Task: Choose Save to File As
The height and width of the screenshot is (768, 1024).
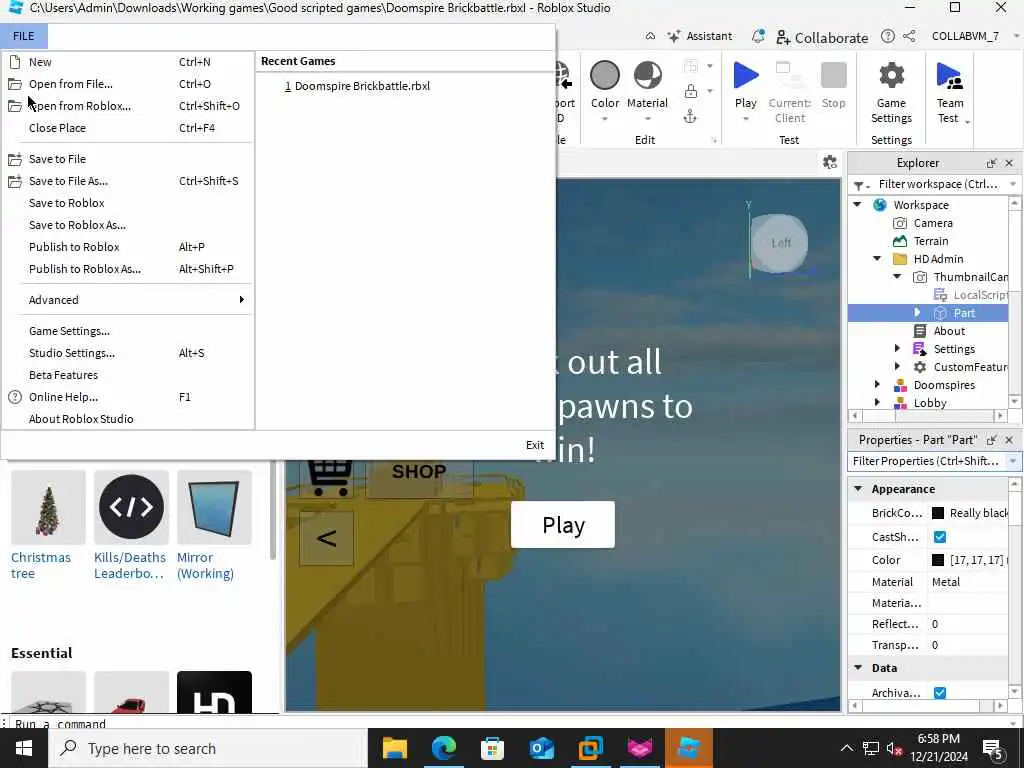Action: (129, 181)
